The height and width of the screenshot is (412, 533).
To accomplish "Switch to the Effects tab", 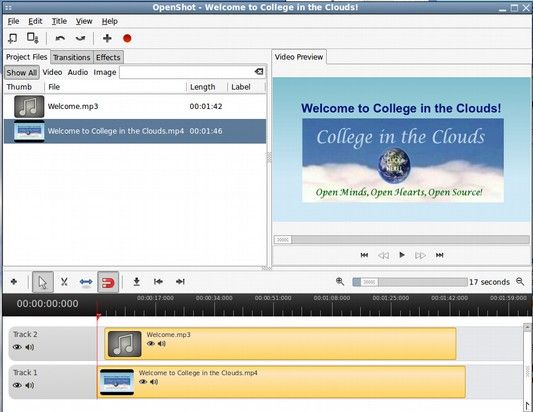I will tap(108, 57).
